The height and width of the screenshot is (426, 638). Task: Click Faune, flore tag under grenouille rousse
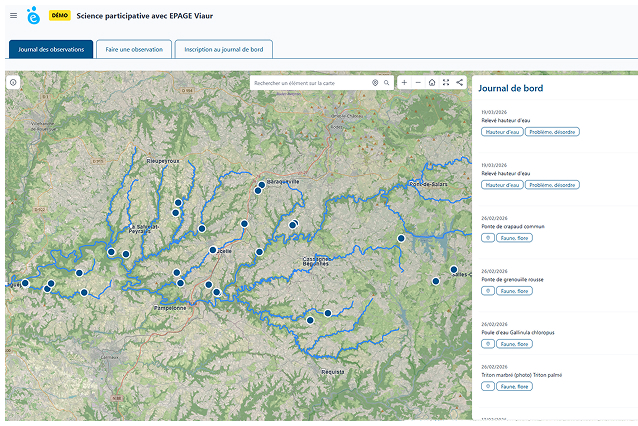(514, 291)
